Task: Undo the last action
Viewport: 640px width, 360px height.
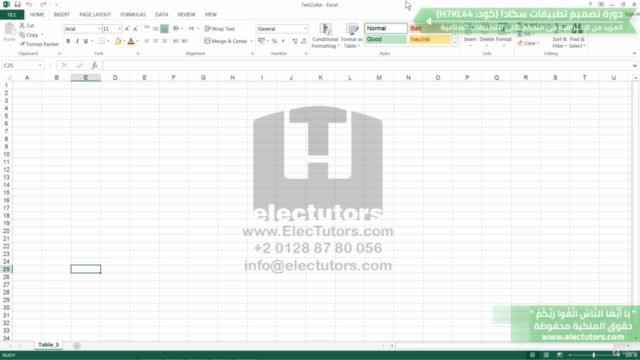Action: 29,4
